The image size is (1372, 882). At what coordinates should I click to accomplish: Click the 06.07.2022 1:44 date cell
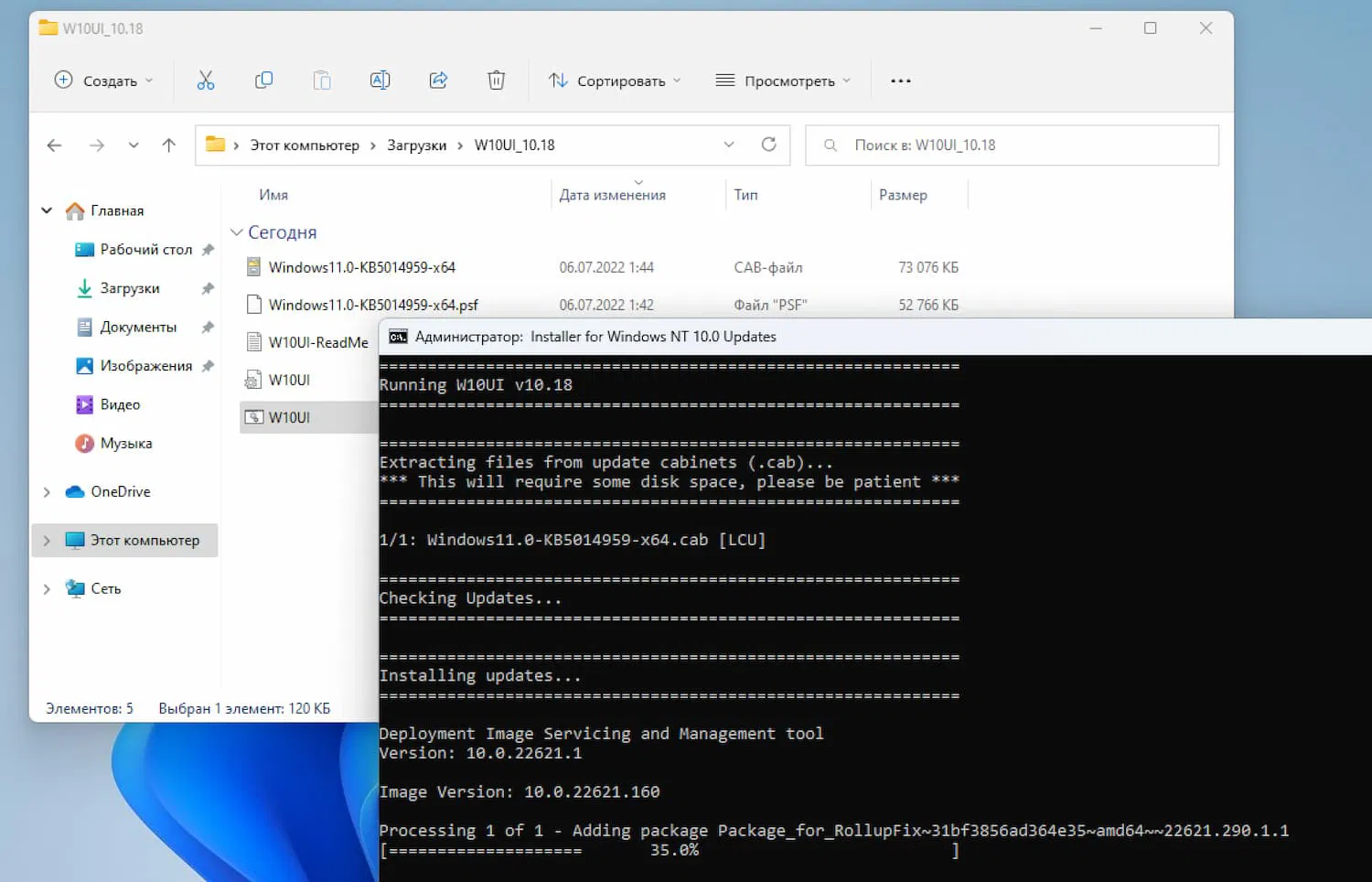pyautogui.click(x=606, y=267)
